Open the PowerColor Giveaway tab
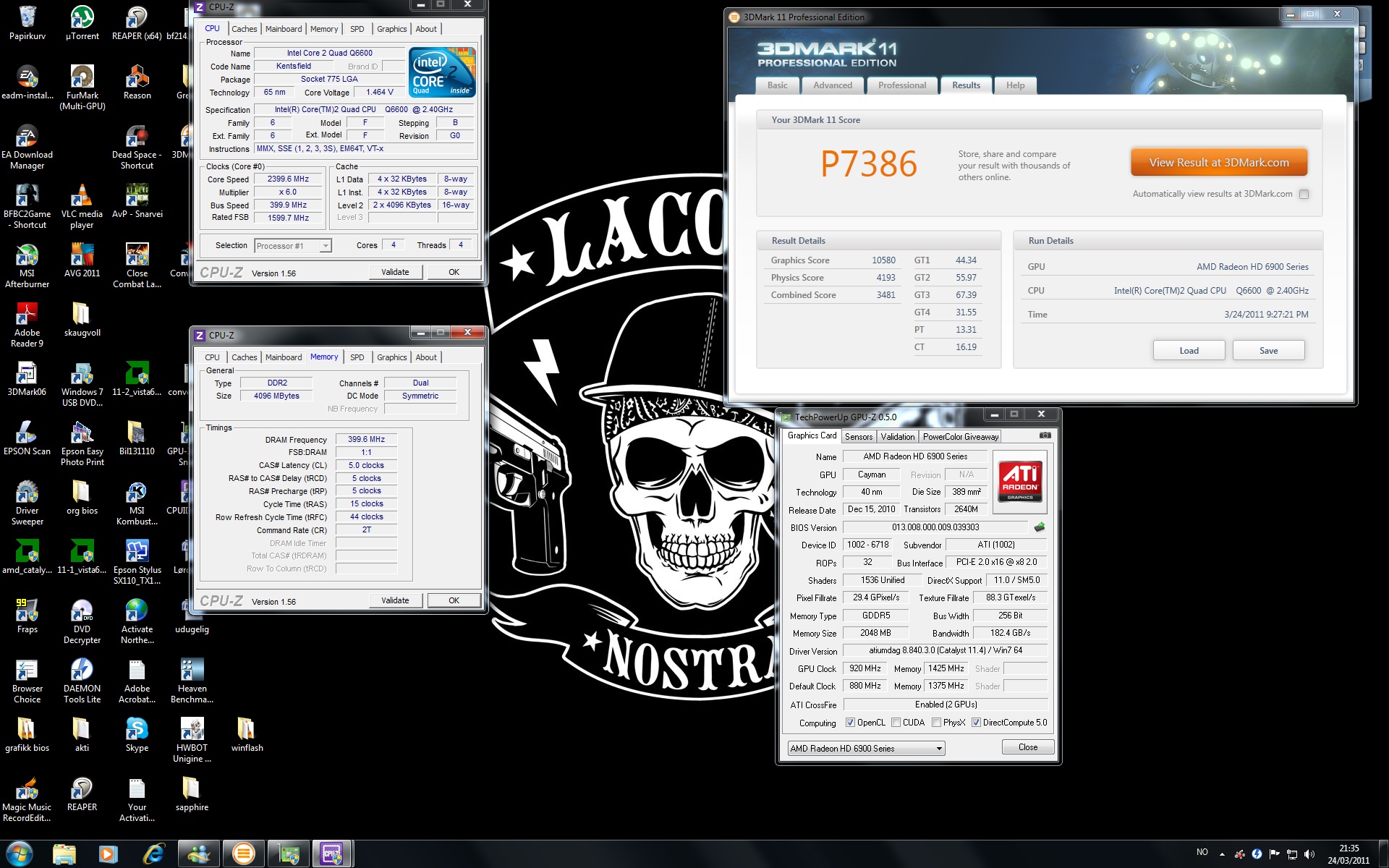Screen dimensions: 1389x868 coord(960,437)
